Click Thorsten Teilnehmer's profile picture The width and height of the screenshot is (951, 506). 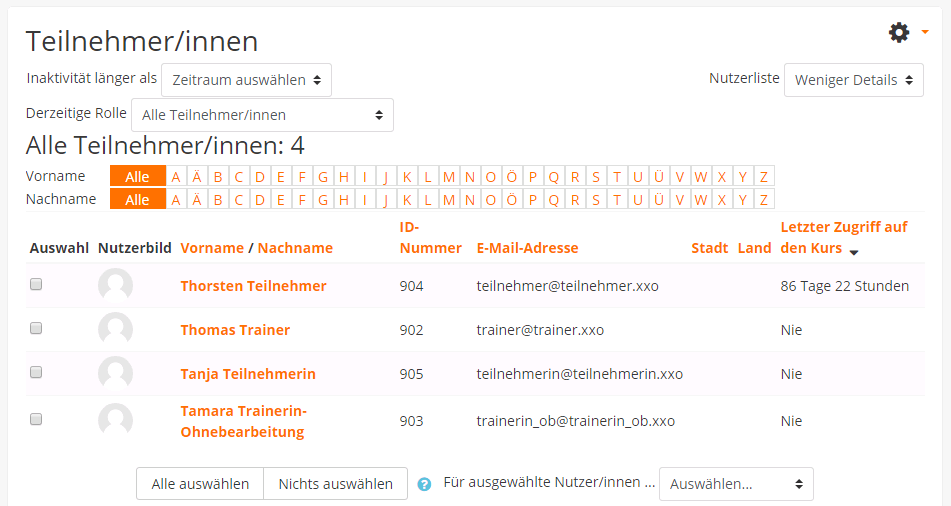[115, 286]
